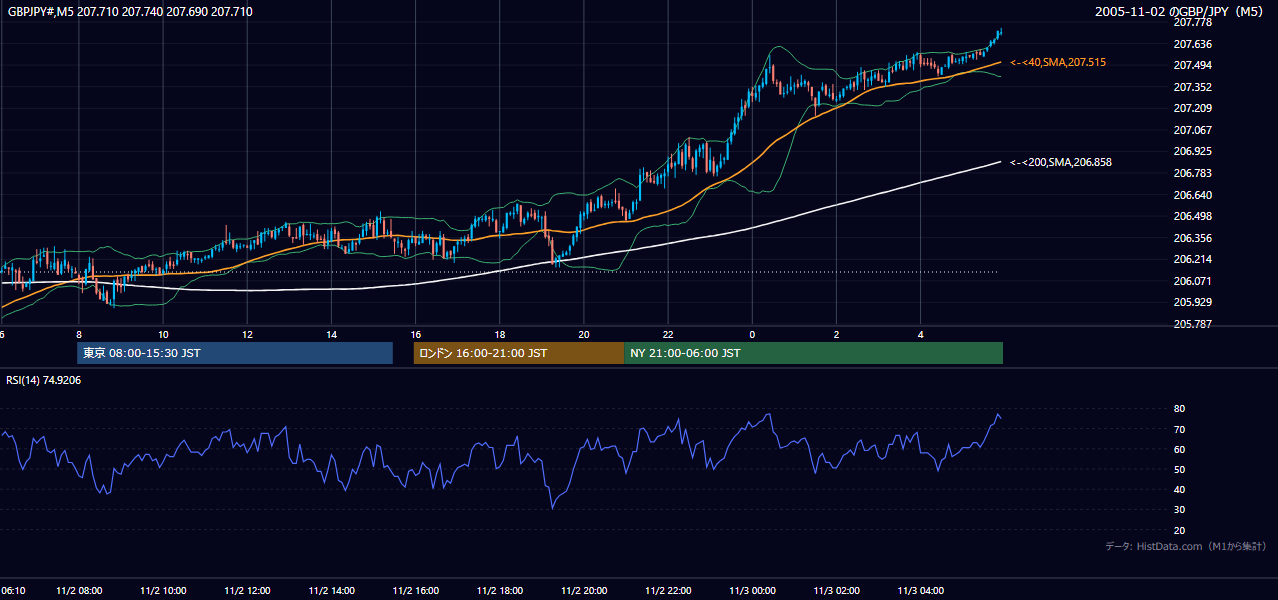This screenshot has width=1278, height=600.
Task: Click price axis value 206.498
Action: (1193, 216)
